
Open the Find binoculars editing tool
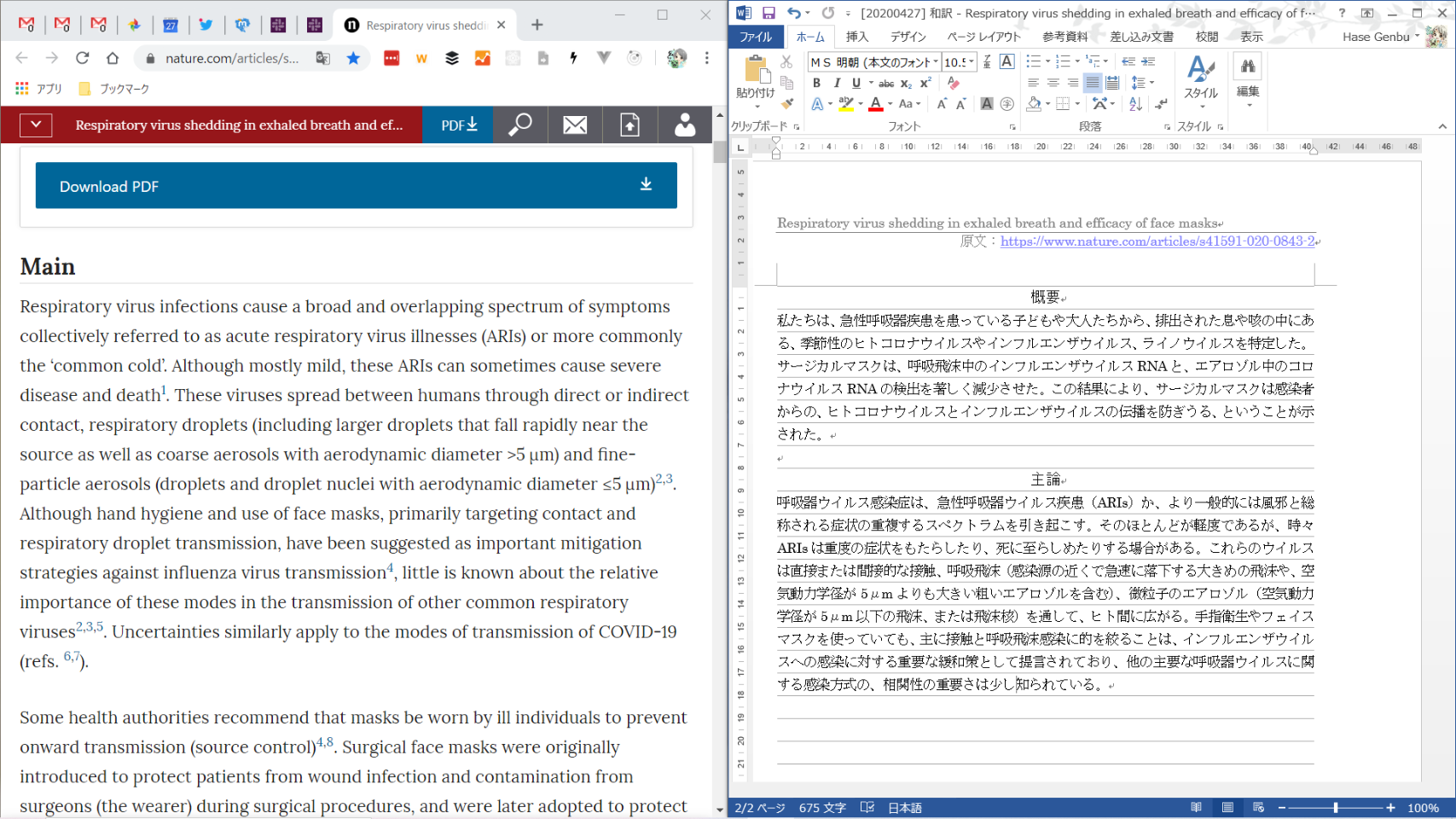pyautogui.click(x=1248, y=67)
